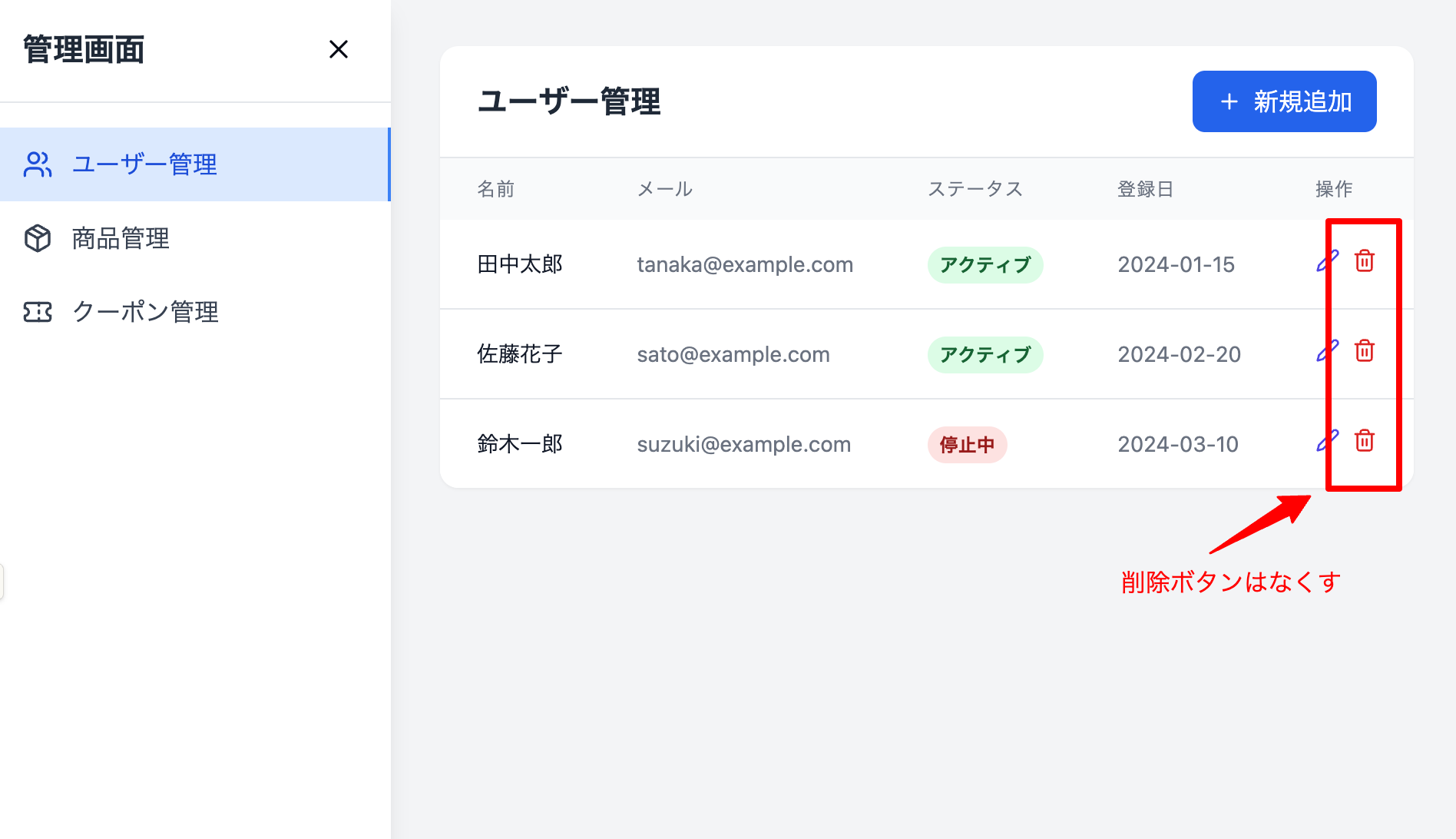Screen dimensions: 1456x839
Task: Open 商品管理 from the sidebar
Action: click(x=121, y=238)
